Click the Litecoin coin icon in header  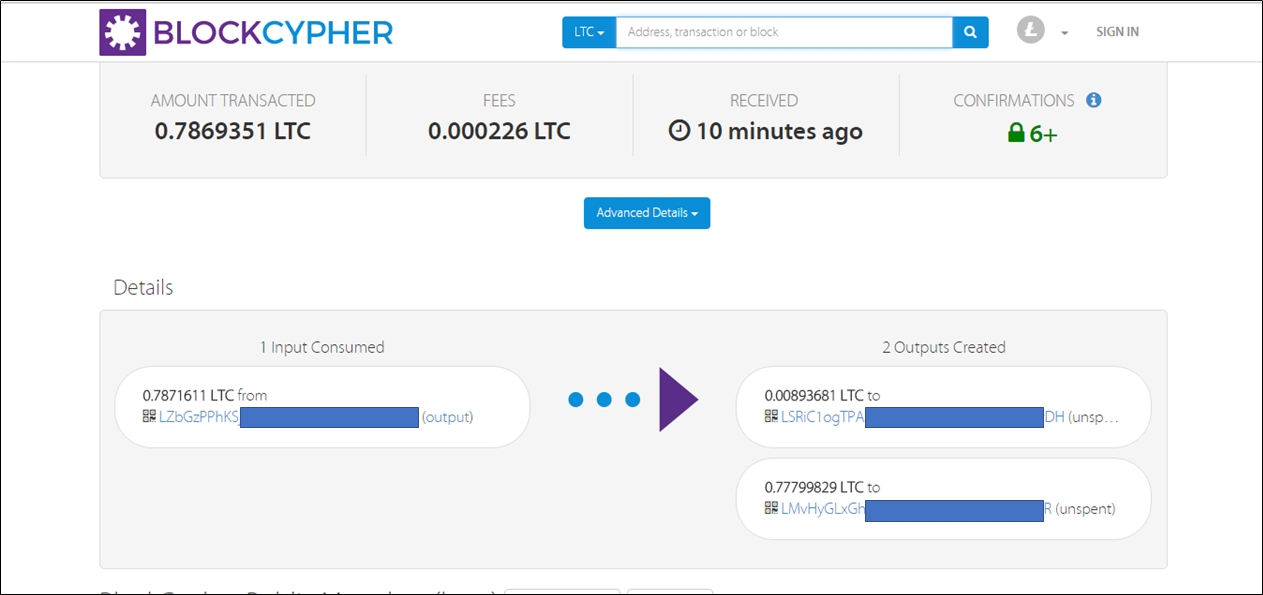1031,31
